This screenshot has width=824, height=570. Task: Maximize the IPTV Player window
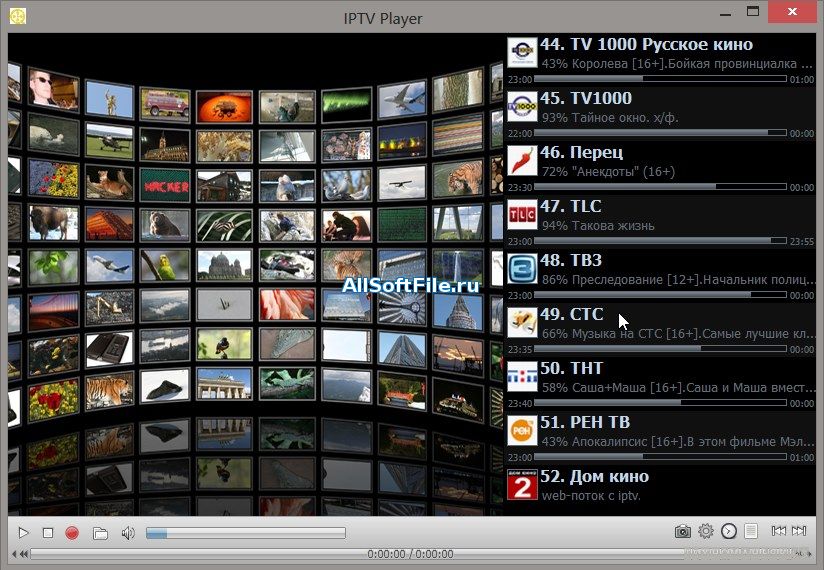pyautogui.click(x=753, y=12)
